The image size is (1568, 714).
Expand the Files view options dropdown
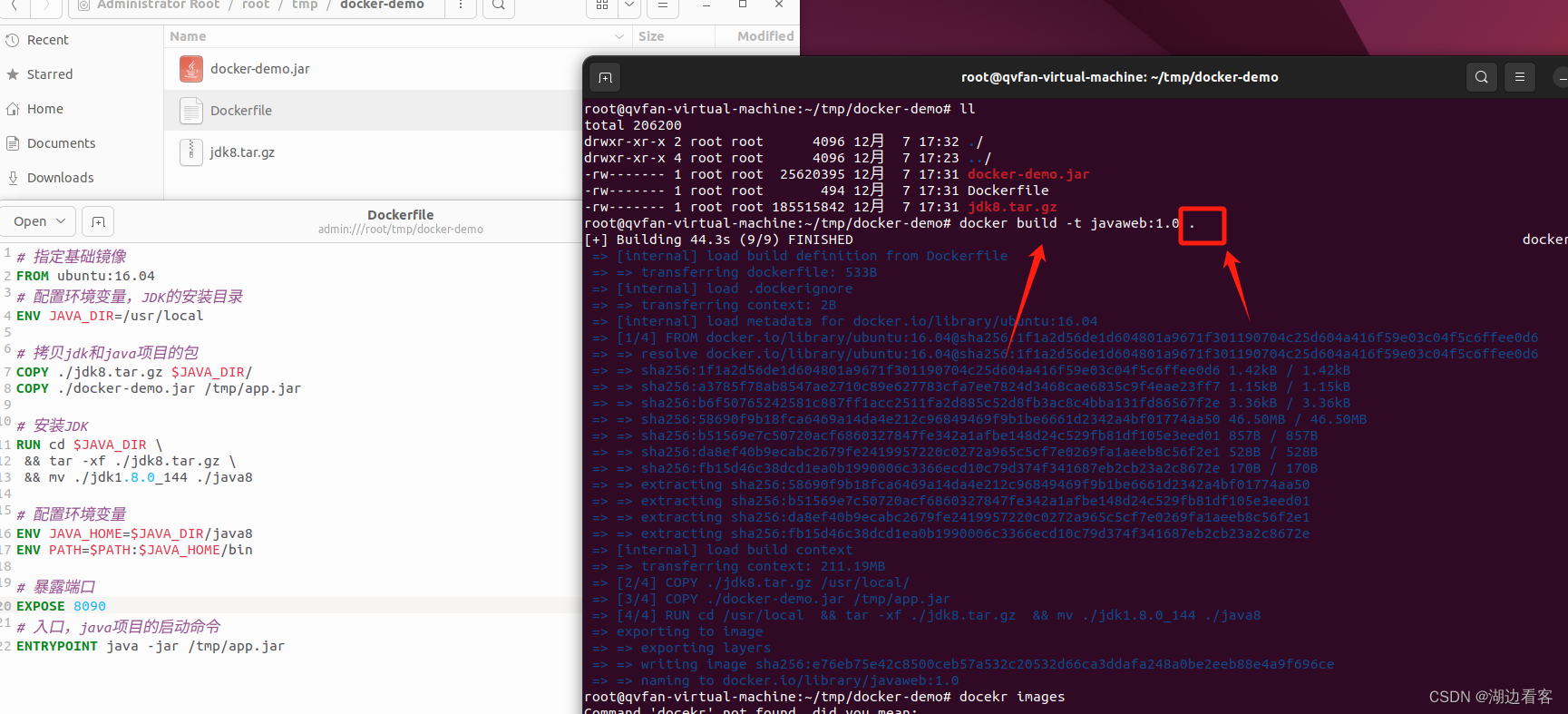click(x=629, y=5)
